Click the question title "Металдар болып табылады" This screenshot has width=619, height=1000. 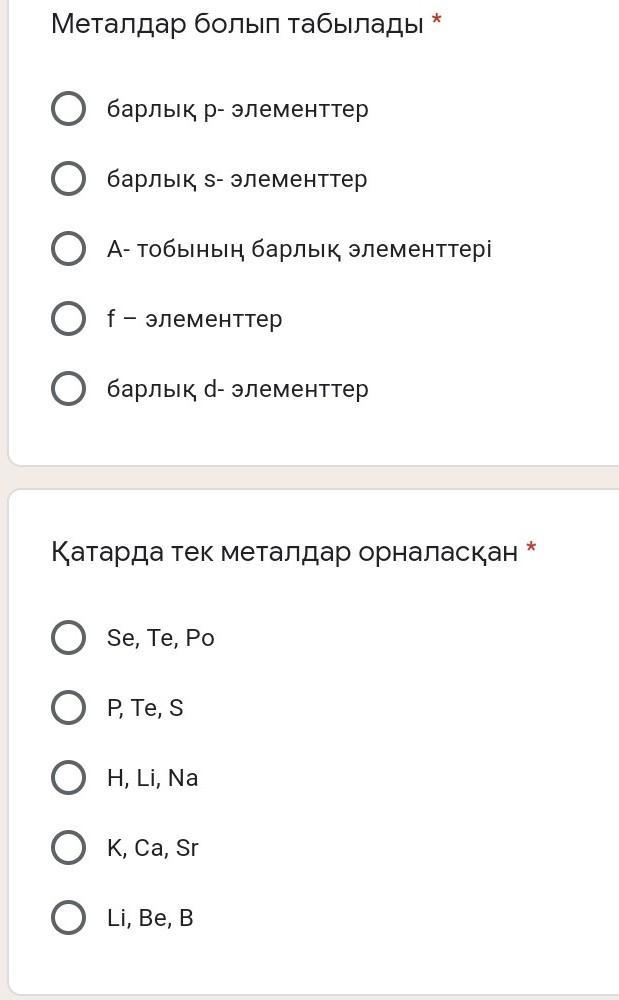[x=237, y=24]
